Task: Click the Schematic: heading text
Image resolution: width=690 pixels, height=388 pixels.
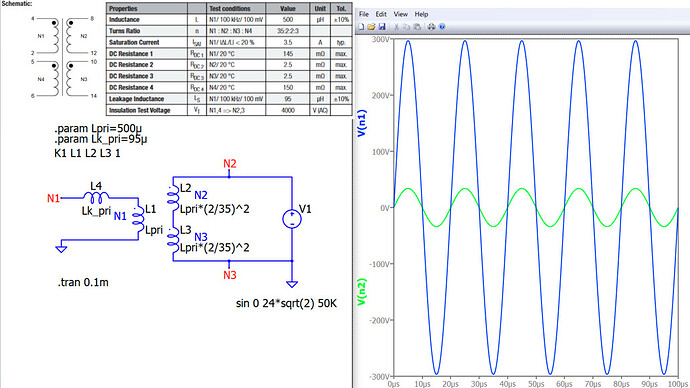Action: [x=17, y=3]
